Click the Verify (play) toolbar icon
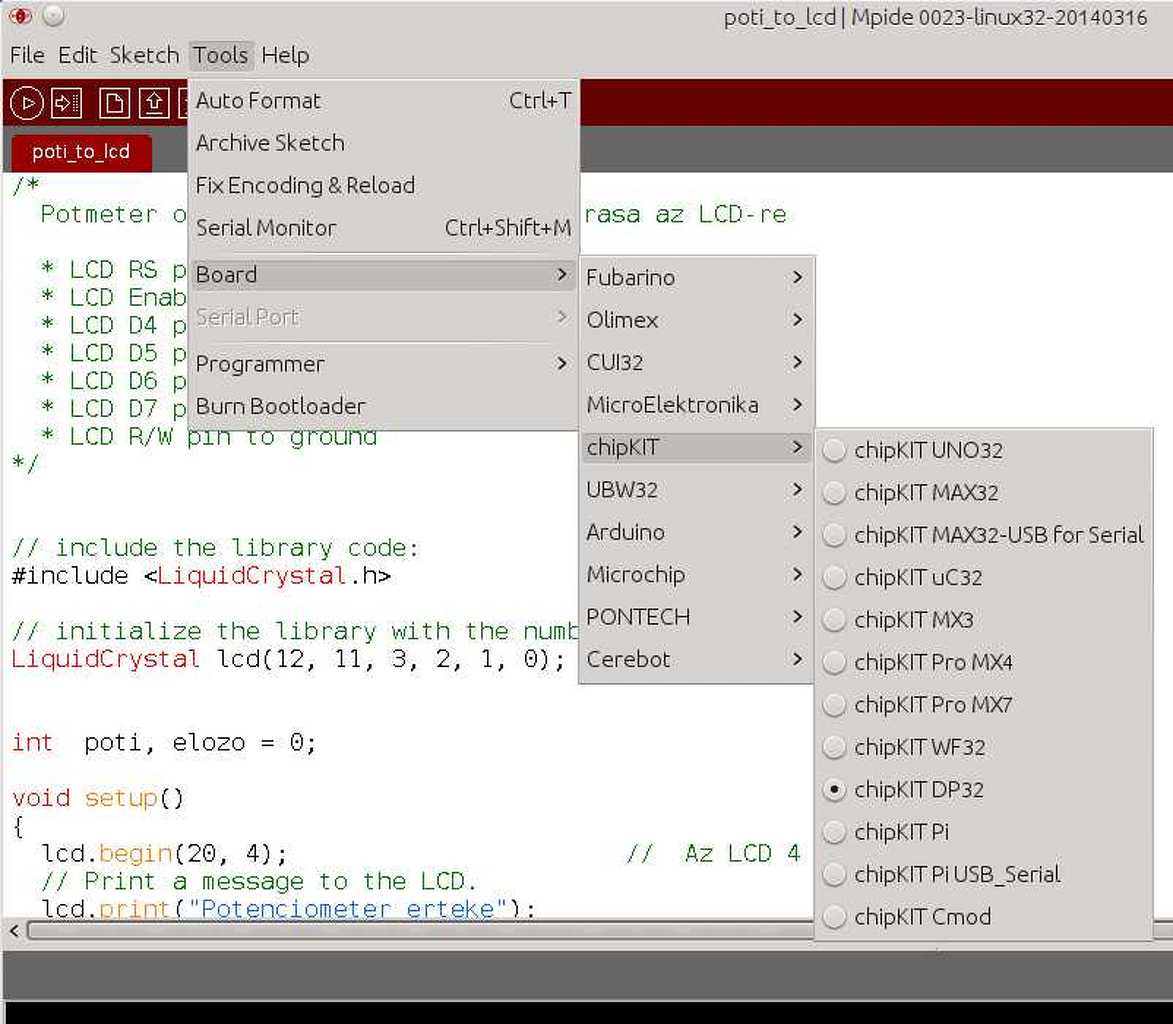 pos(27,103)
